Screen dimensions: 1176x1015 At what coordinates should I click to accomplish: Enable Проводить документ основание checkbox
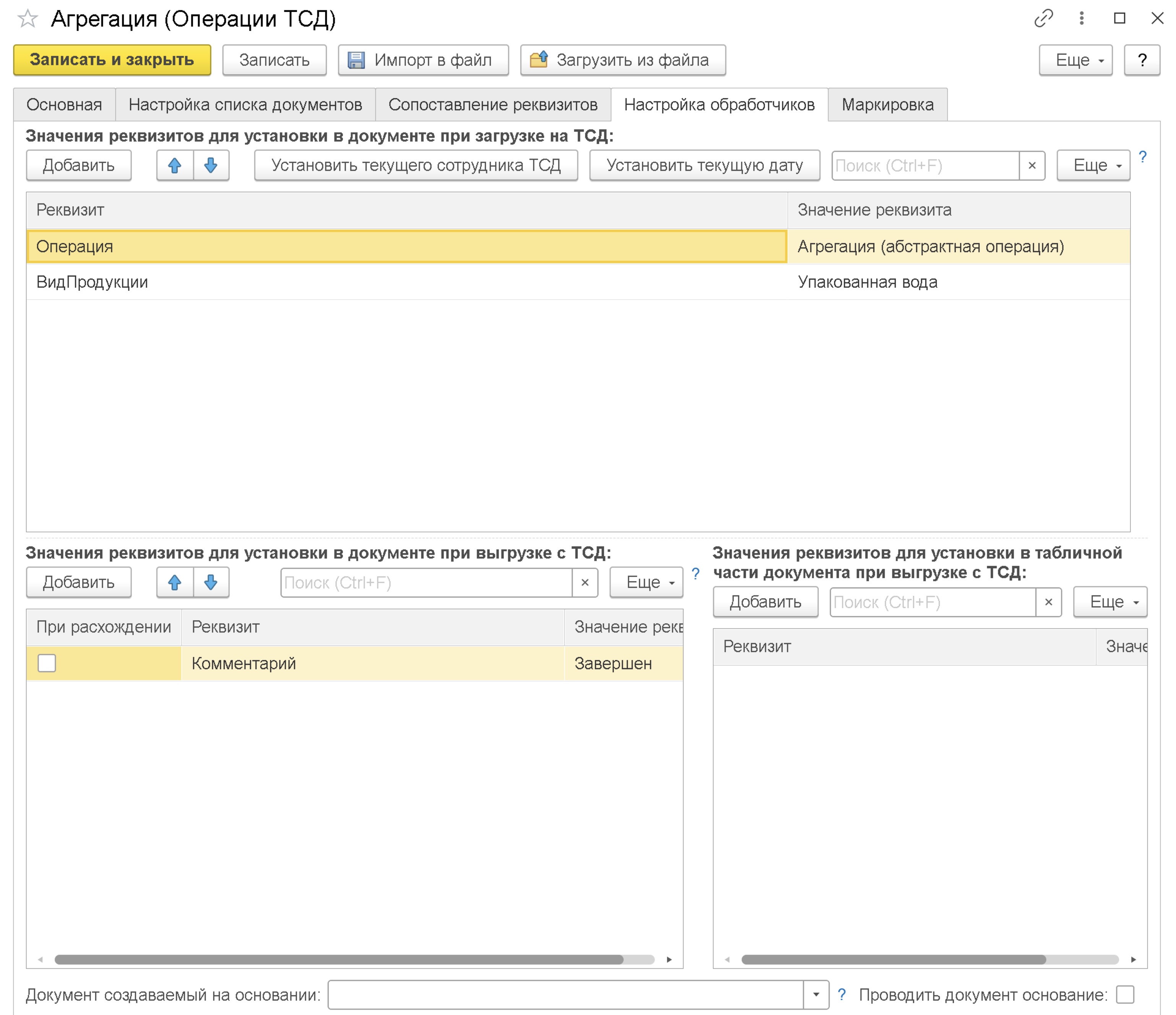[1124, 994]
